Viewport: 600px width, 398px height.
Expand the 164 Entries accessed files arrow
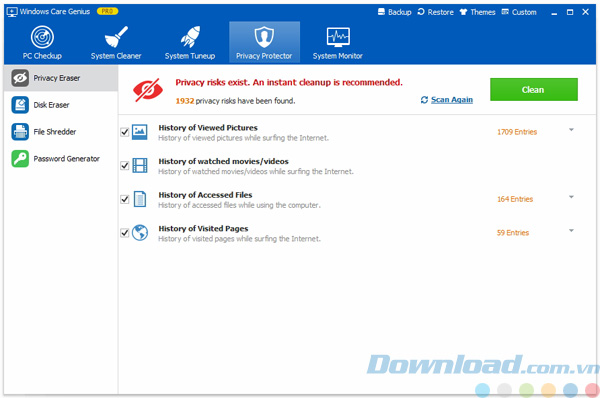pyautogui.click(x=571, y=197)
